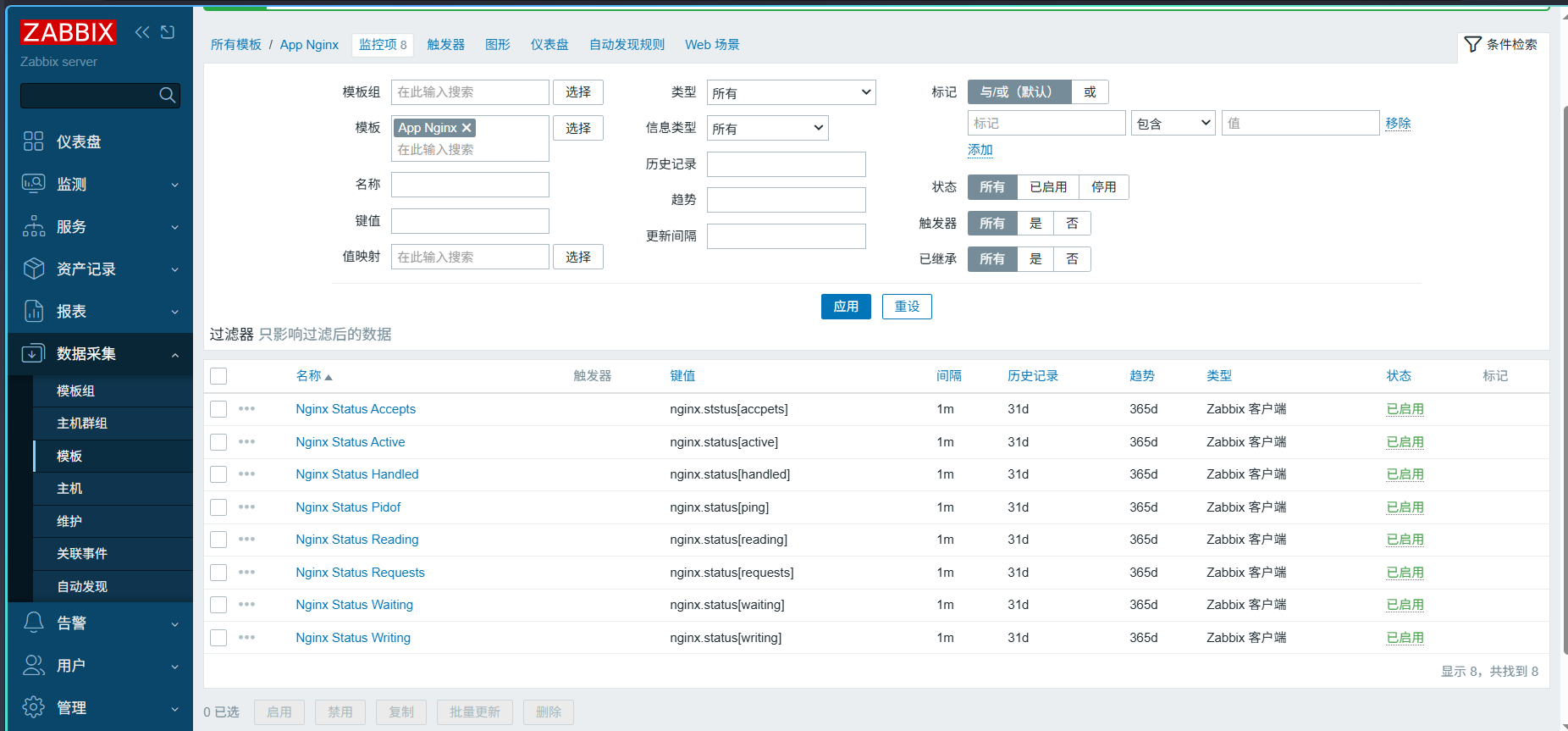The width and height of the screenshot is (1568, 731).
Task: Open the 自动发现规则 tab
Action: pyautogui.click(x=627, y=44)
